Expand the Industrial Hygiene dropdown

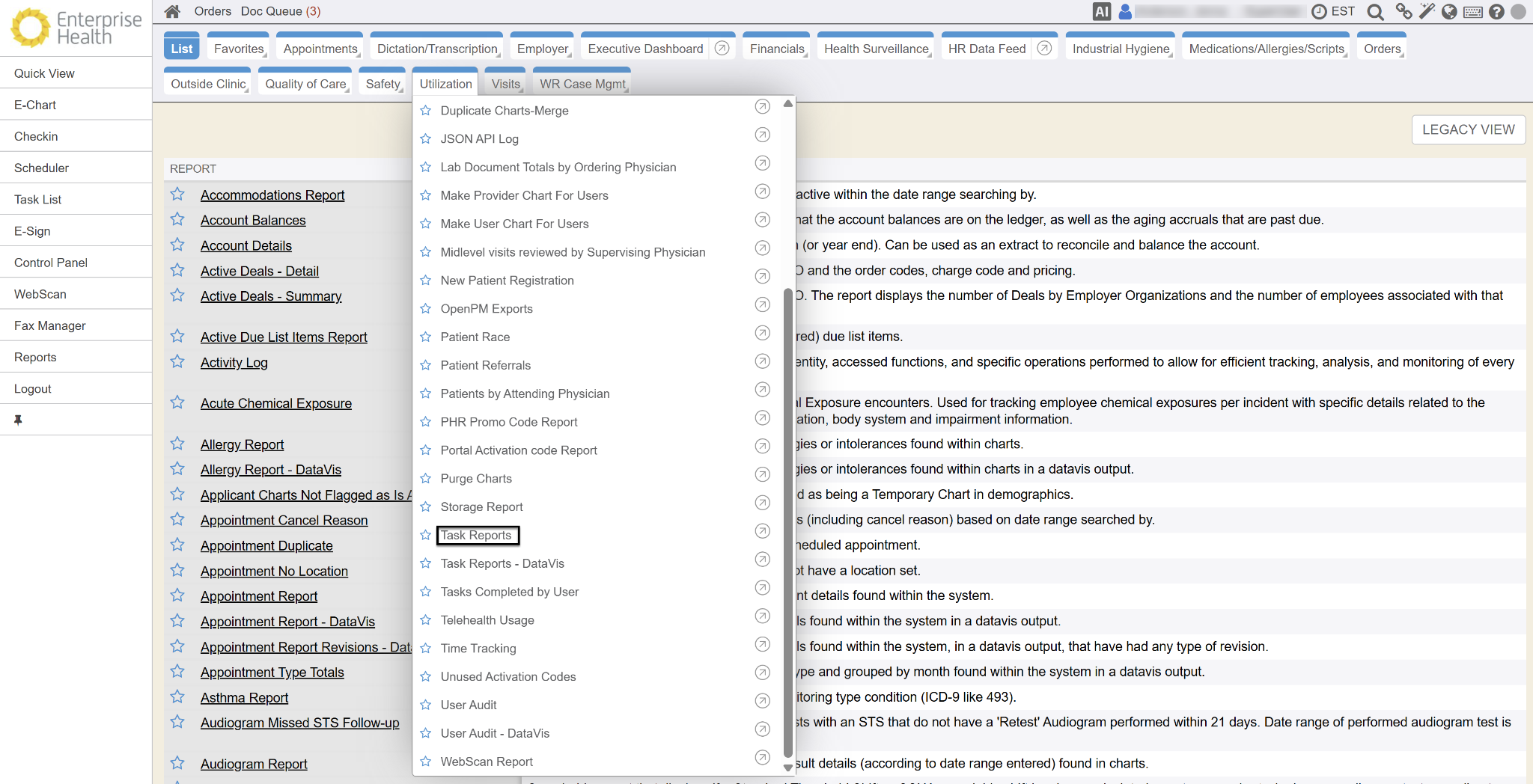click(1121, 49)
